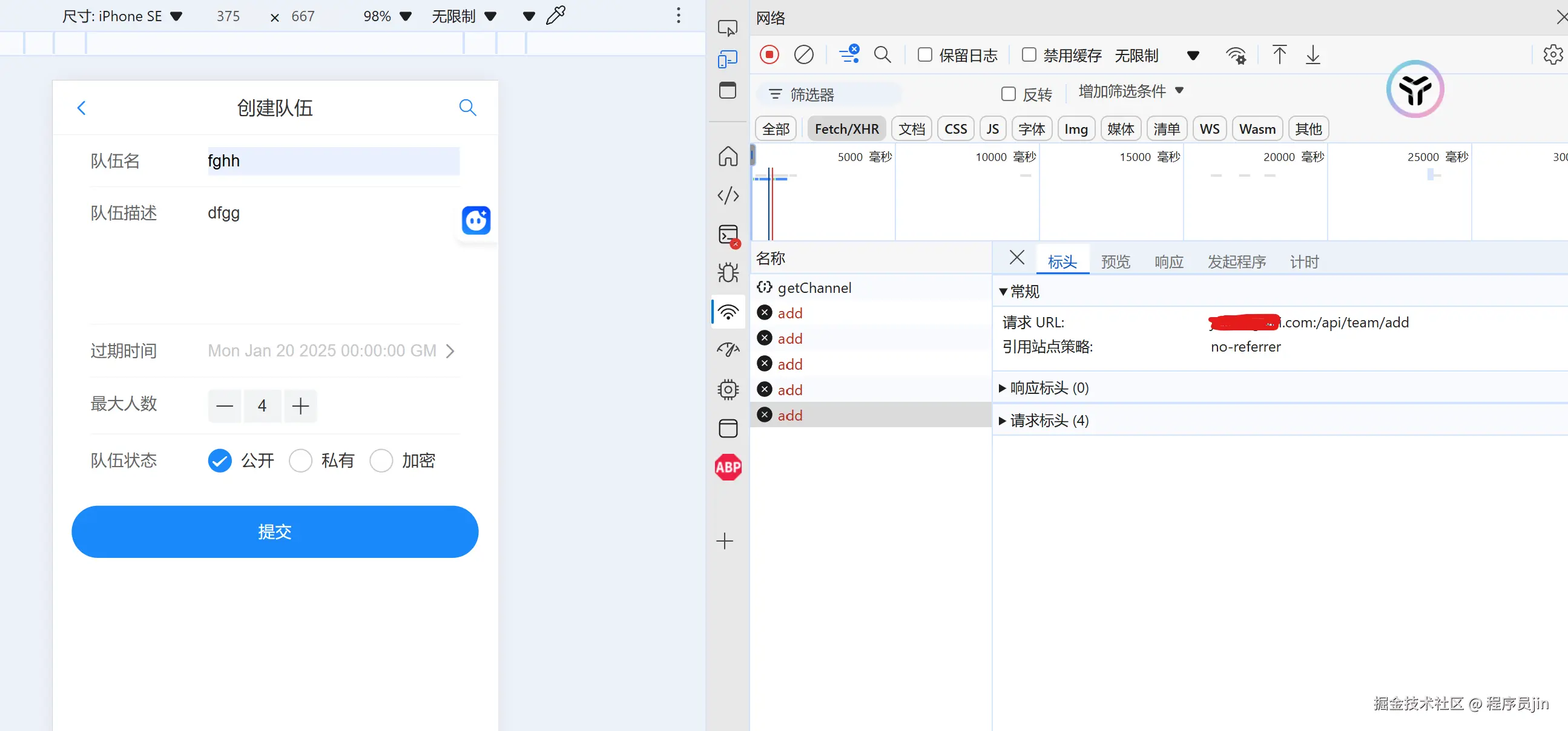Click the import HAR upload arrow
This screenshot has height=731, width=1568.
(x=1279, y=55)
